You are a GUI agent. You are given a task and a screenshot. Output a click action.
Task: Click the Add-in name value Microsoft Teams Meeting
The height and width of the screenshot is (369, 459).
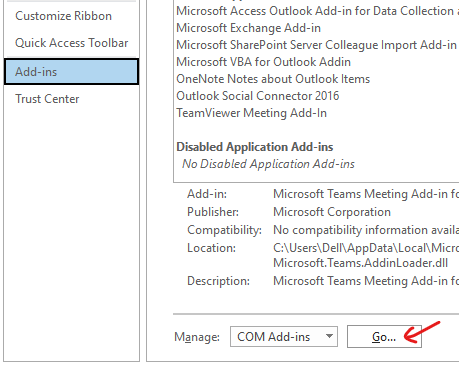coord(366,194)
